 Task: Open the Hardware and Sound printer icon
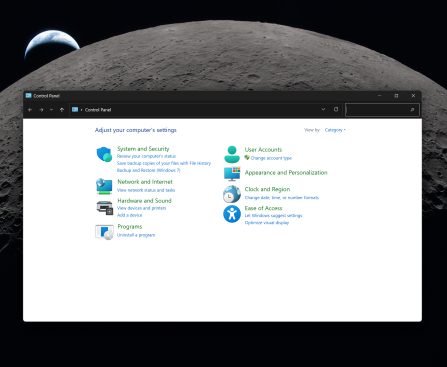click(105, 208)
